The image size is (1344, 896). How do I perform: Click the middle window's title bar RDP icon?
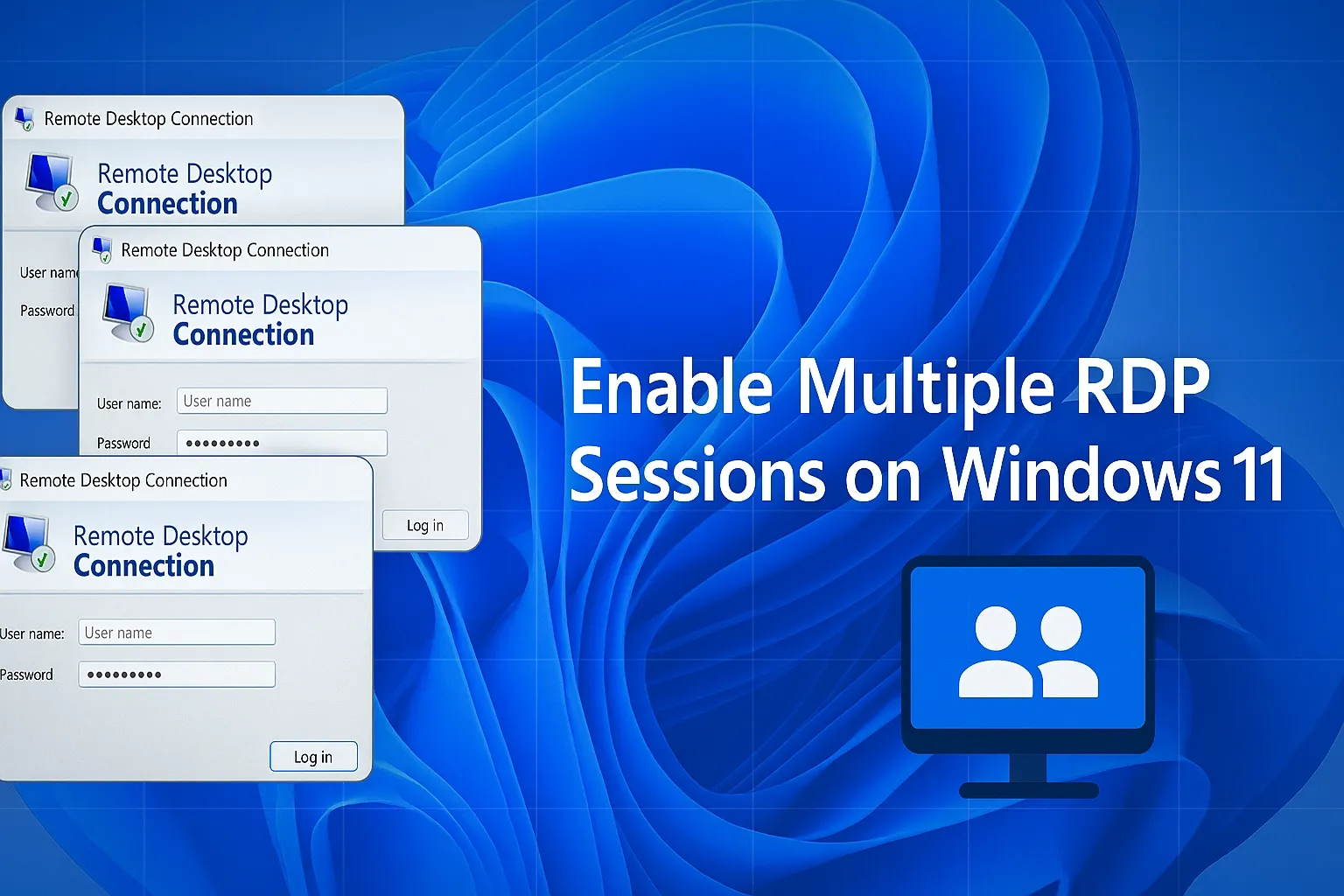(x=102, y=250)
